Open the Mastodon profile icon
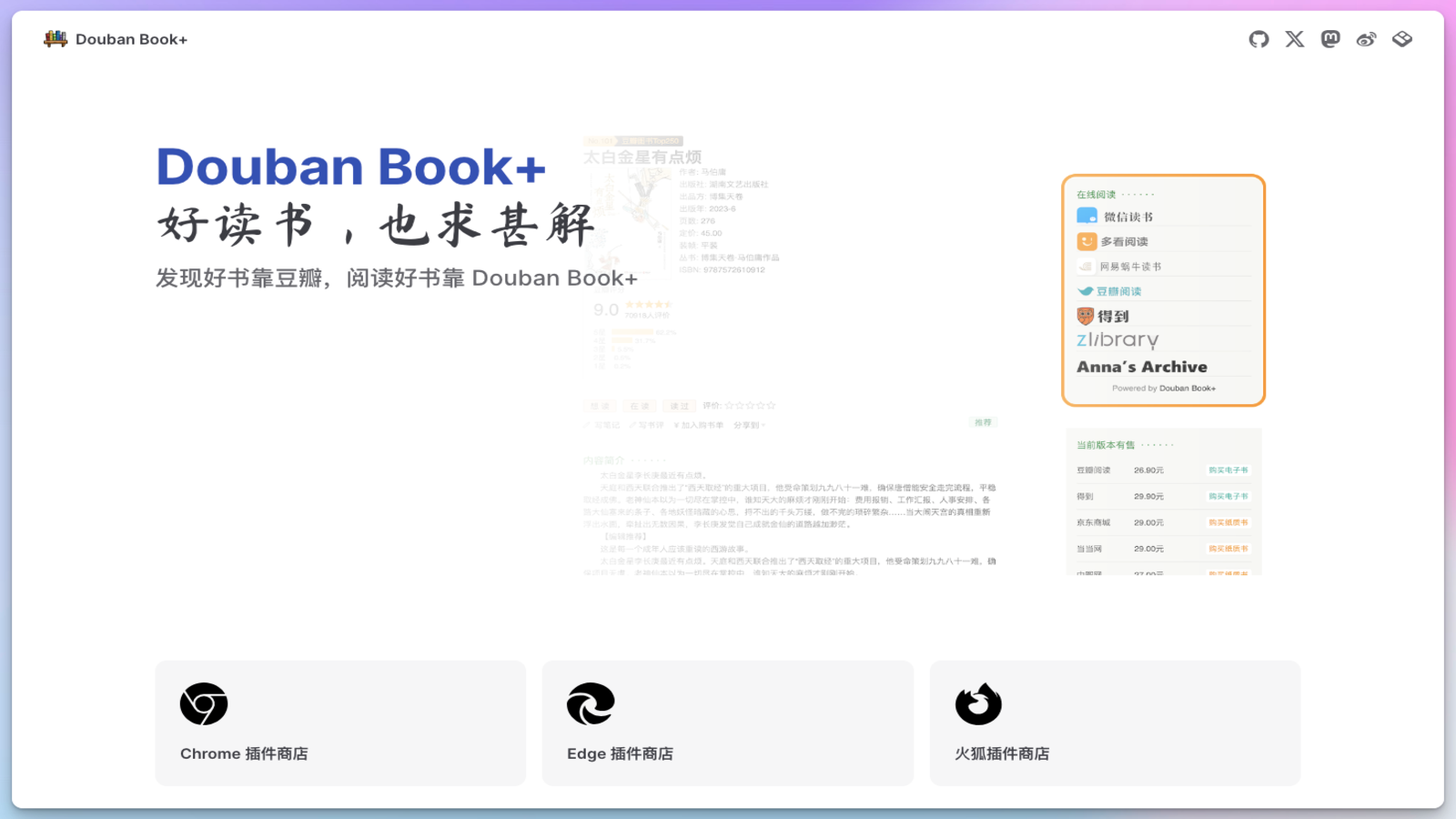Image resolution: width=1456 pixels, height=819 pixels. coord(1330,39)
